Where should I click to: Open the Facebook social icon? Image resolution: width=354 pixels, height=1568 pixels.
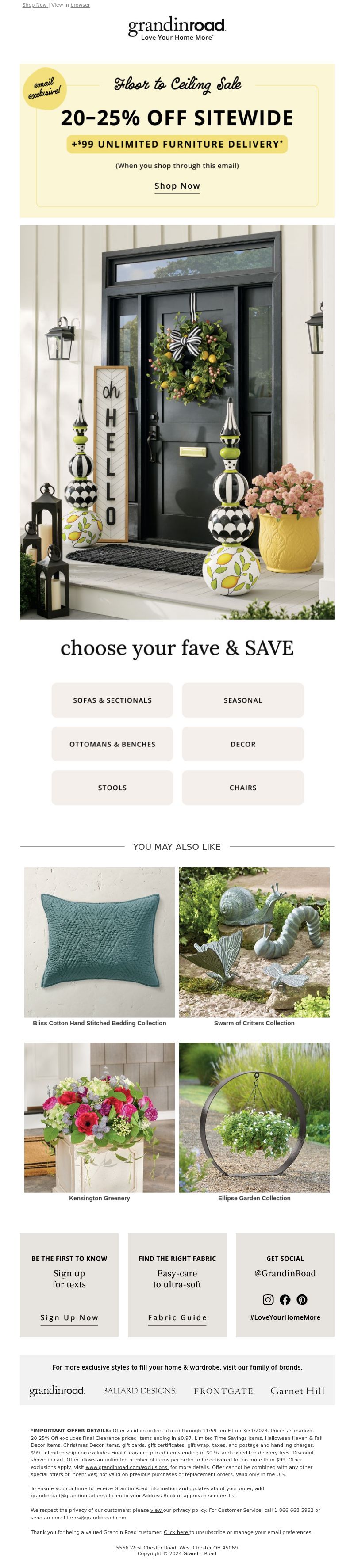pos(285,1300)
